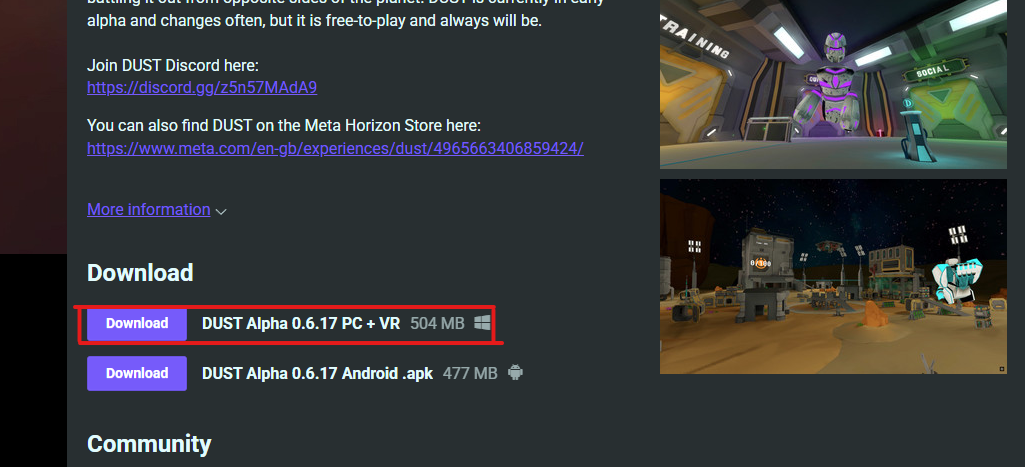
Task: Click the Windows platform icon
Action: [482, 322]
